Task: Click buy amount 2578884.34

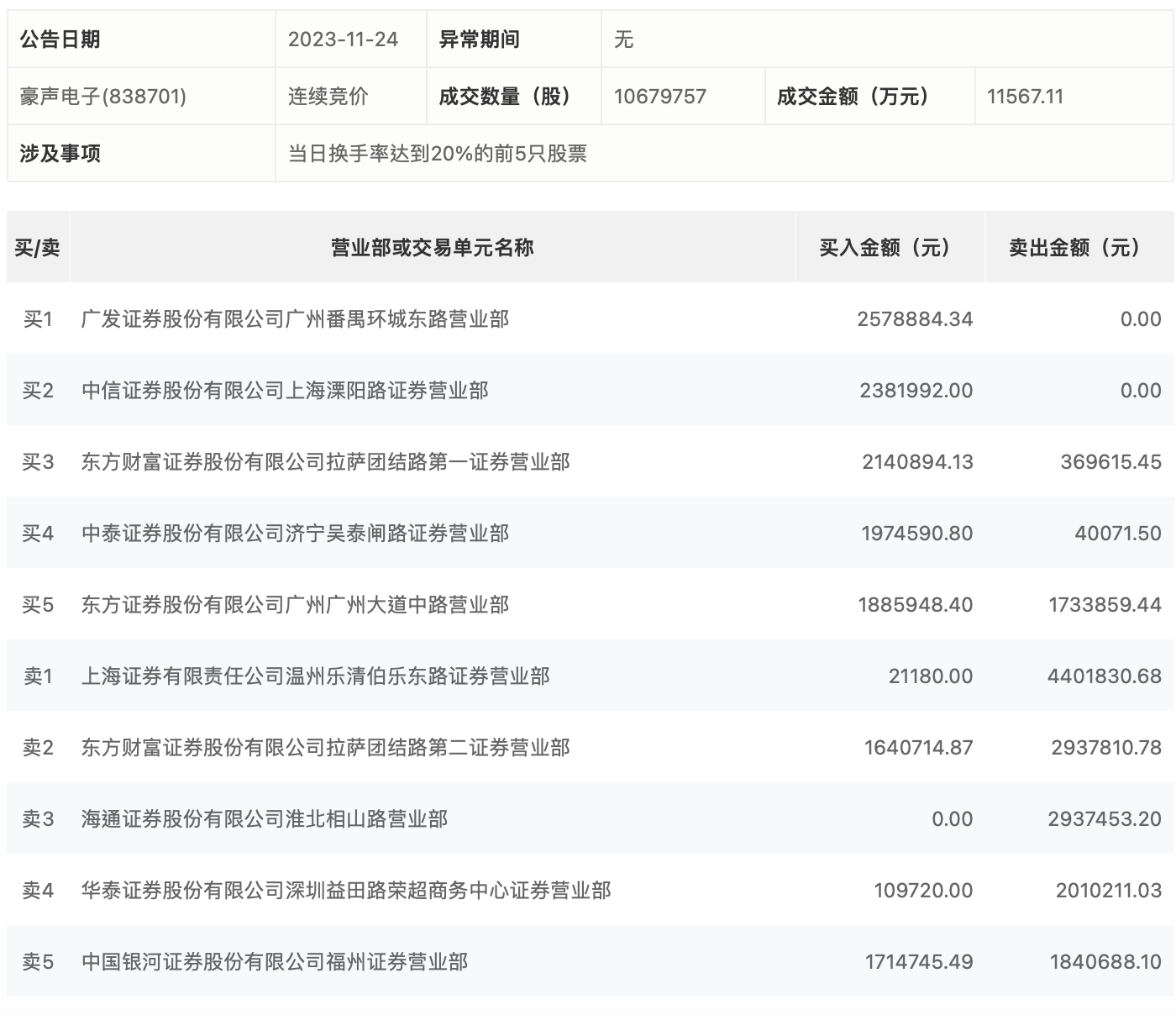Action: pos(916,319)
